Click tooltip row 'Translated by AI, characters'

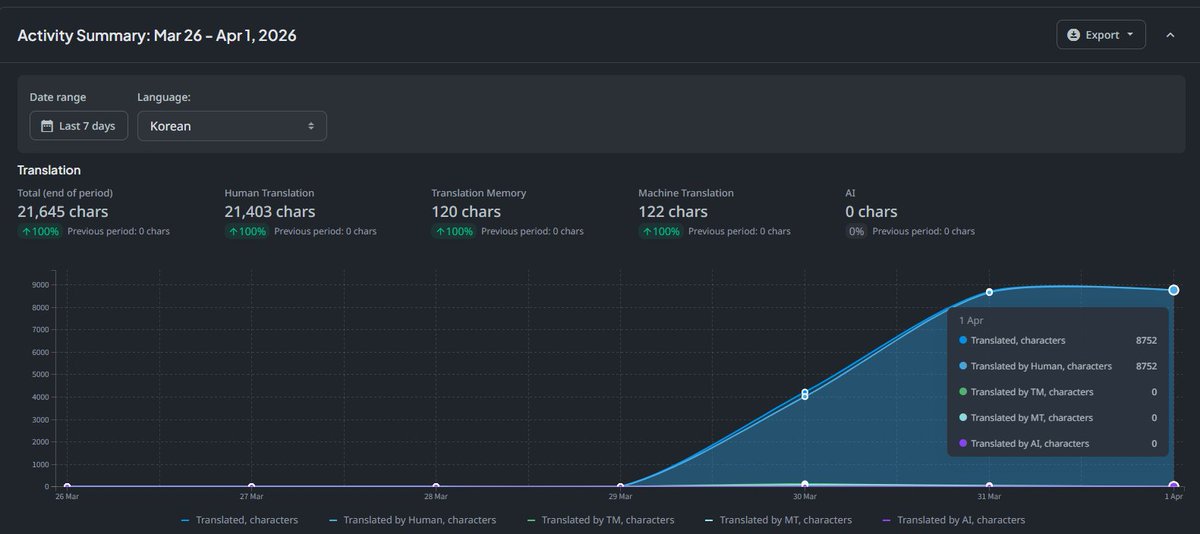[x=1057, y=443]
